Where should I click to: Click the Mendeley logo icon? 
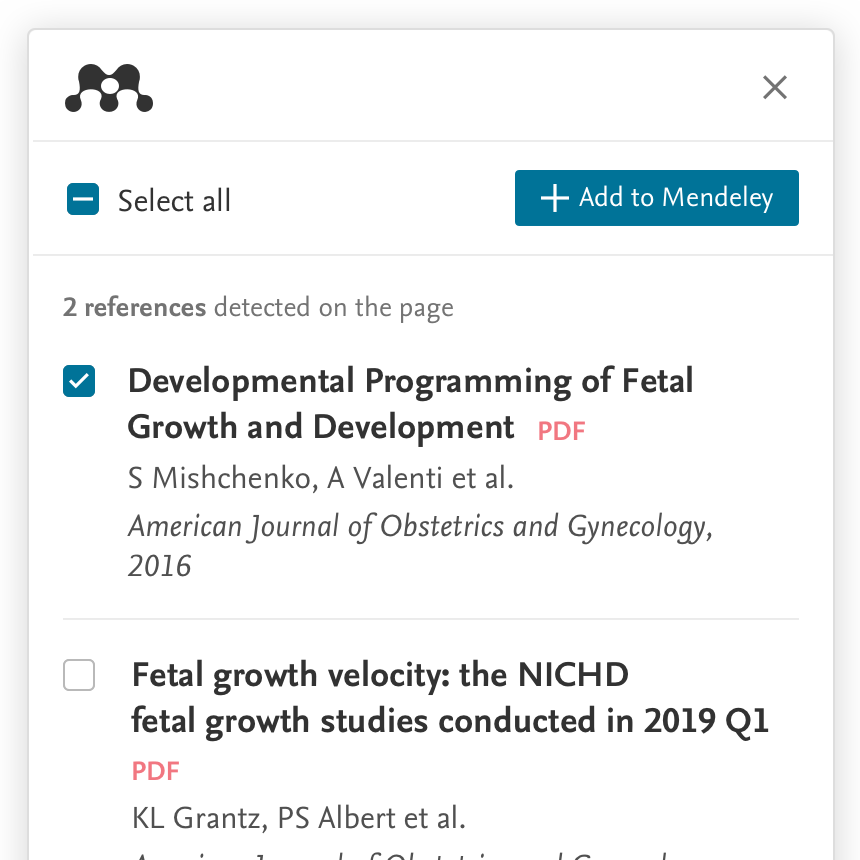[109, 88]
